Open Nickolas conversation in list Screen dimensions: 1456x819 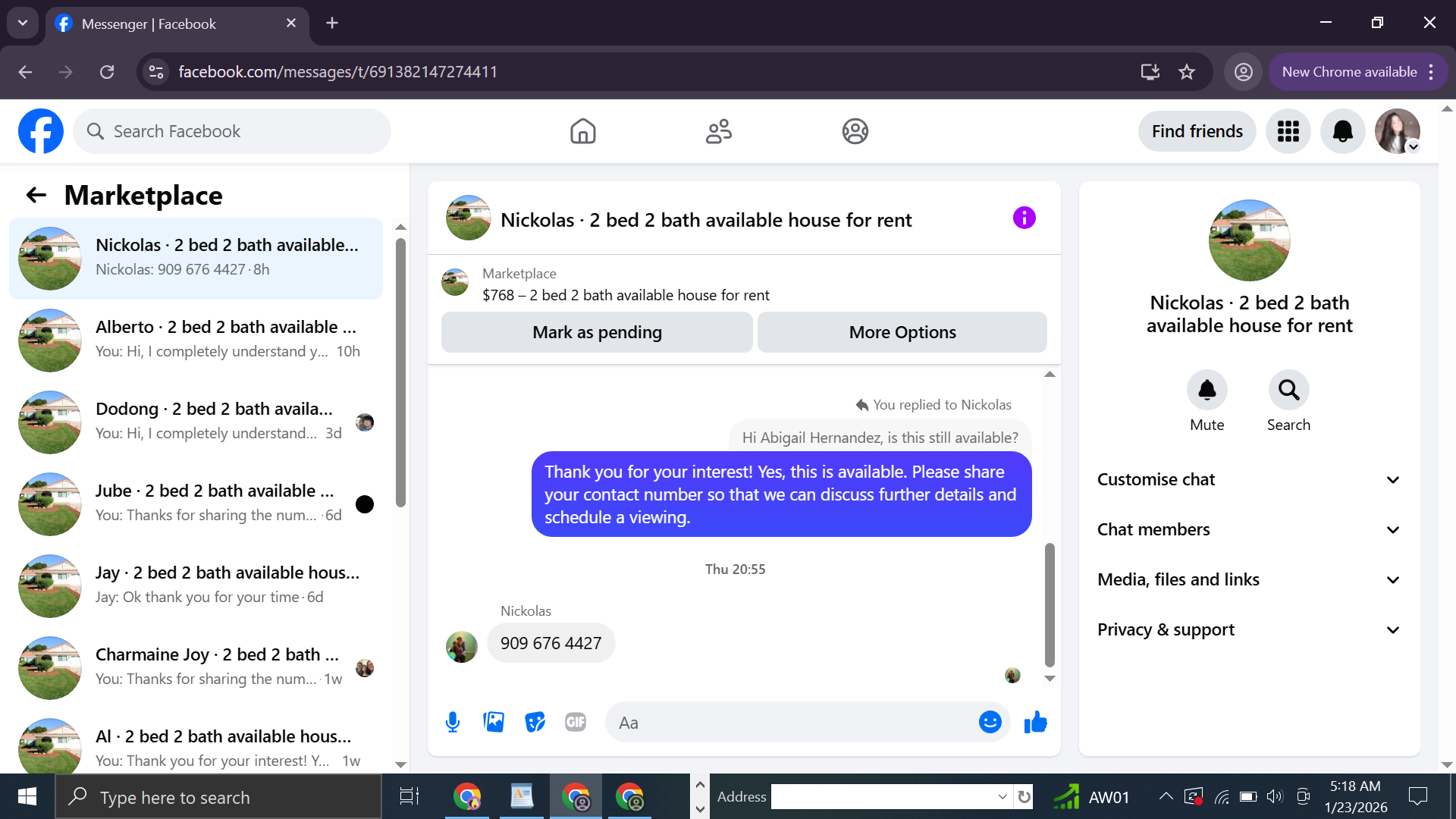click(196, 258)
